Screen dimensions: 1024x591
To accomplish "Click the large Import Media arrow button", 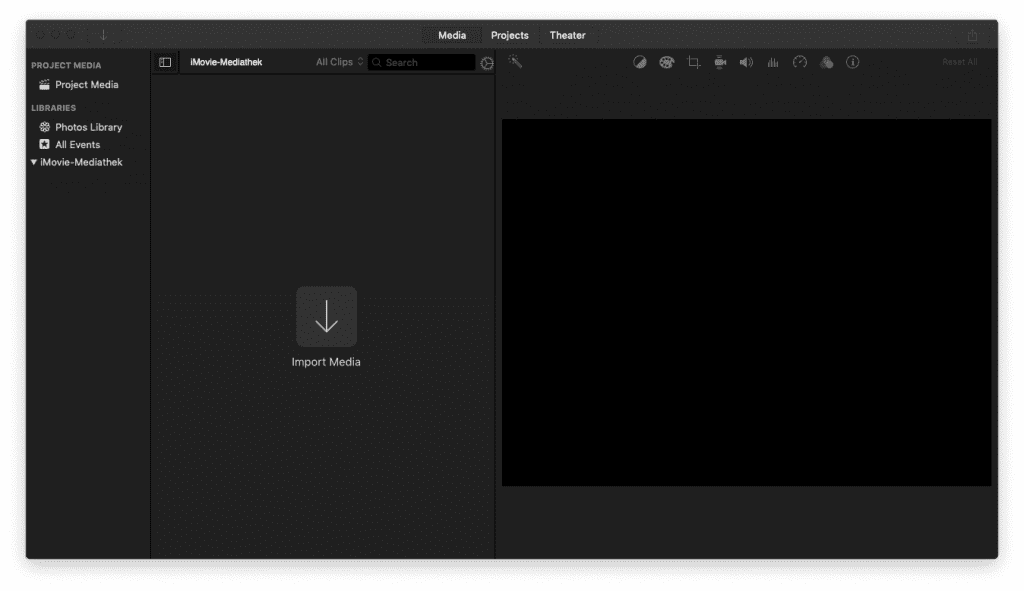I will click(x=327, y=317).
